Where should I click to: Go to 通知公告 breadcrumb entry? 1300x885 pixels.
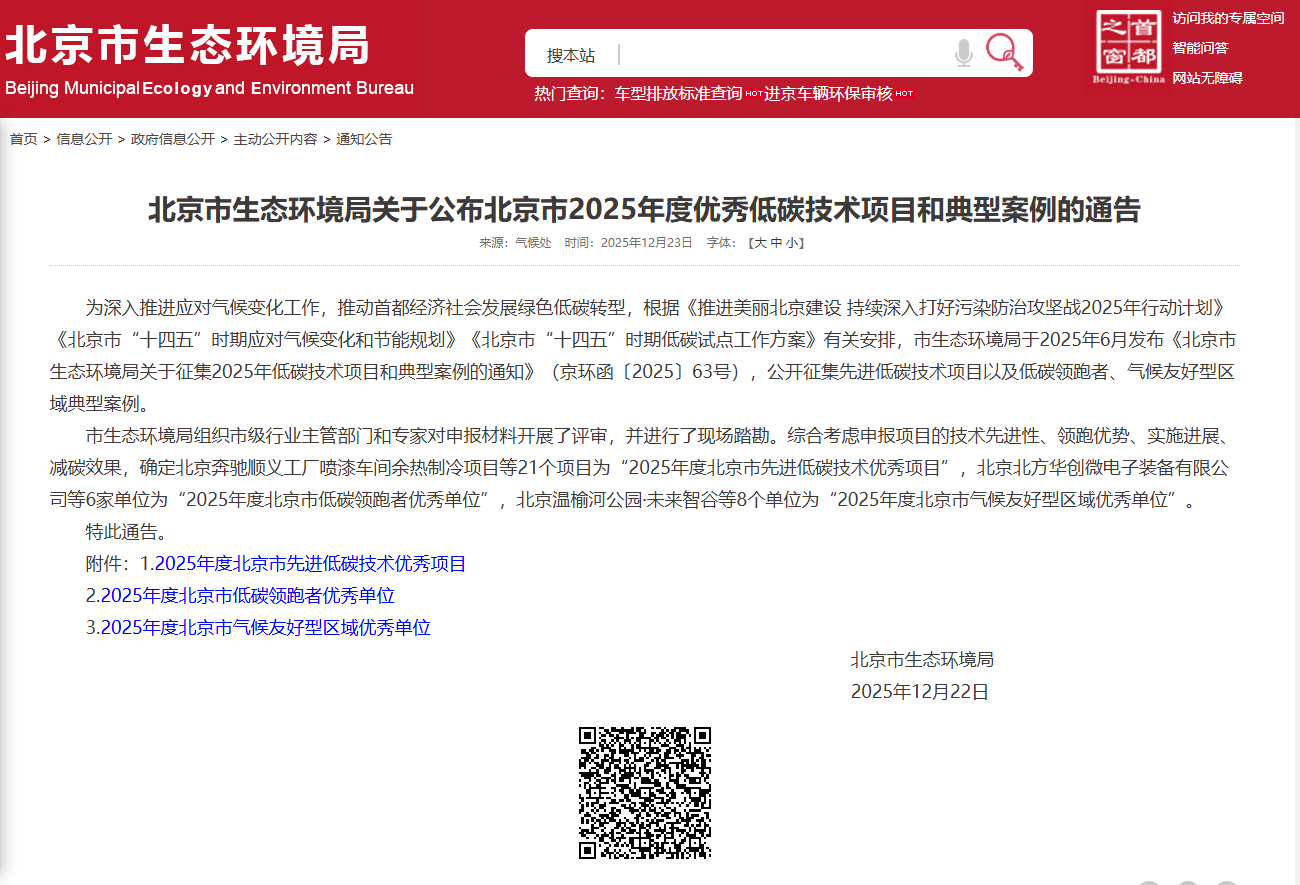(365, 139)
